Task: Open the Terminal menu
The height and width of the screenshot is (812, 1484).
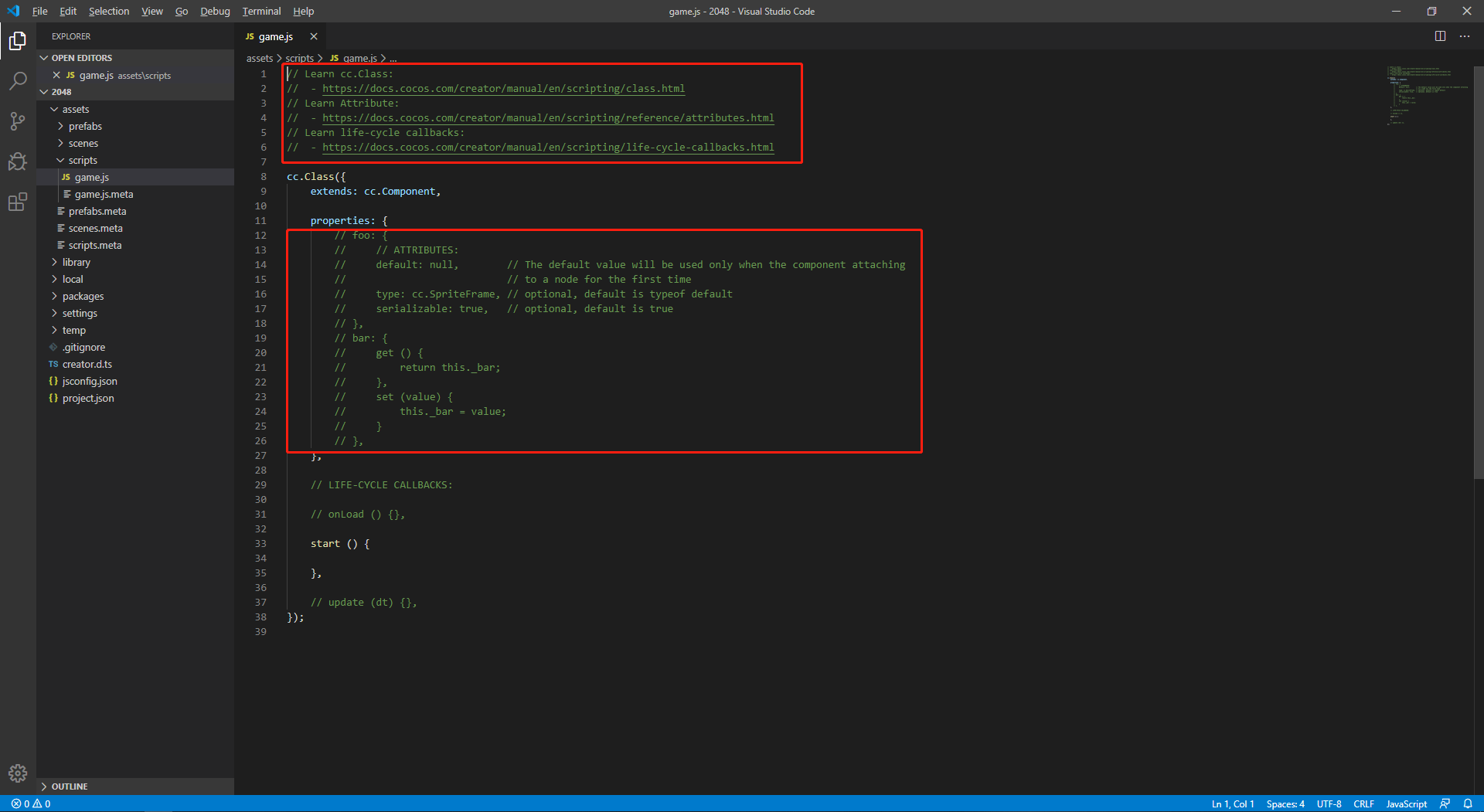Action: click(x=260, y=11)
